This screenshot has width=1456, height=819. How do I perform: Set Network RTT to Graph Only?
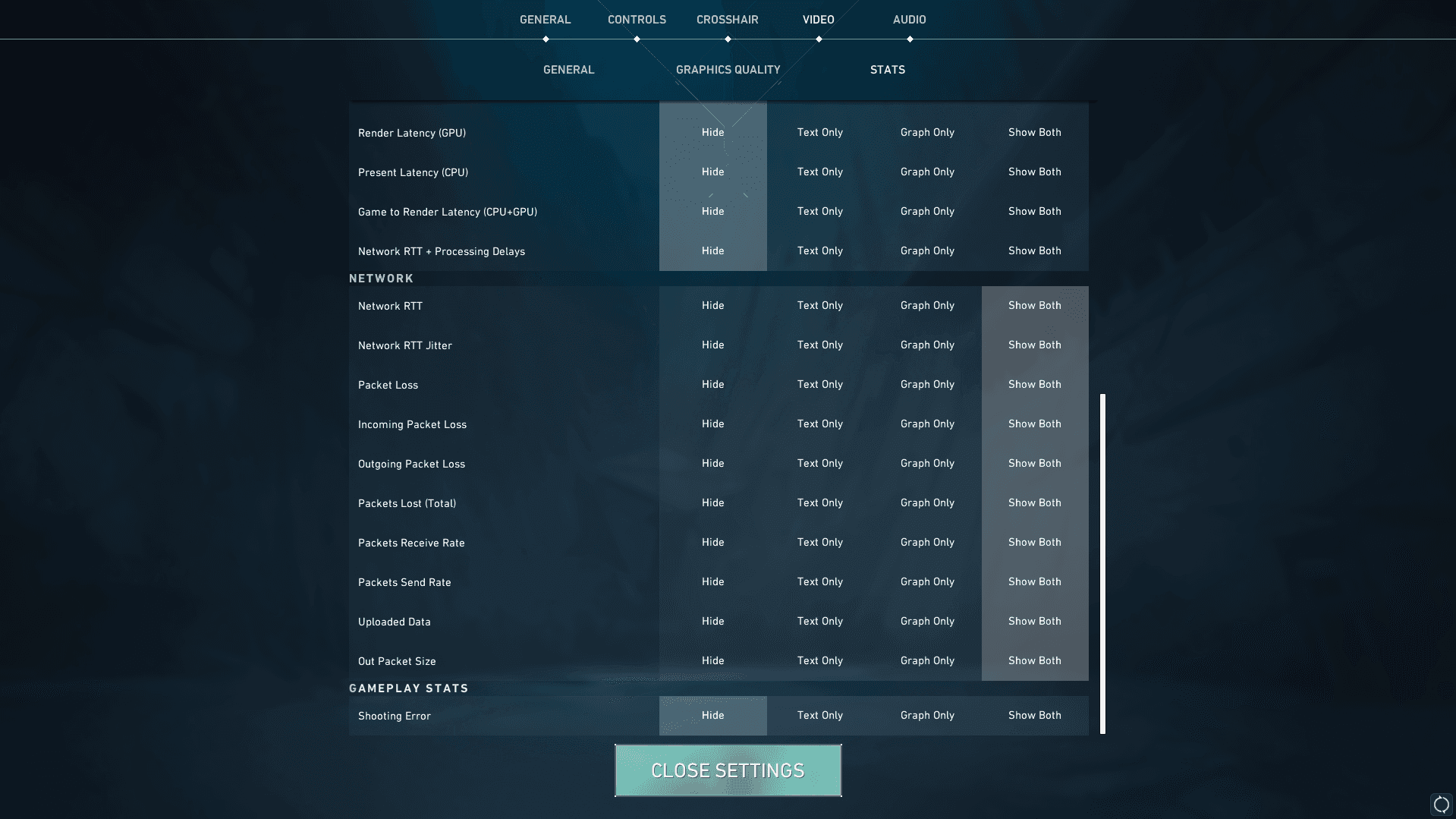[x=927, y=306]
